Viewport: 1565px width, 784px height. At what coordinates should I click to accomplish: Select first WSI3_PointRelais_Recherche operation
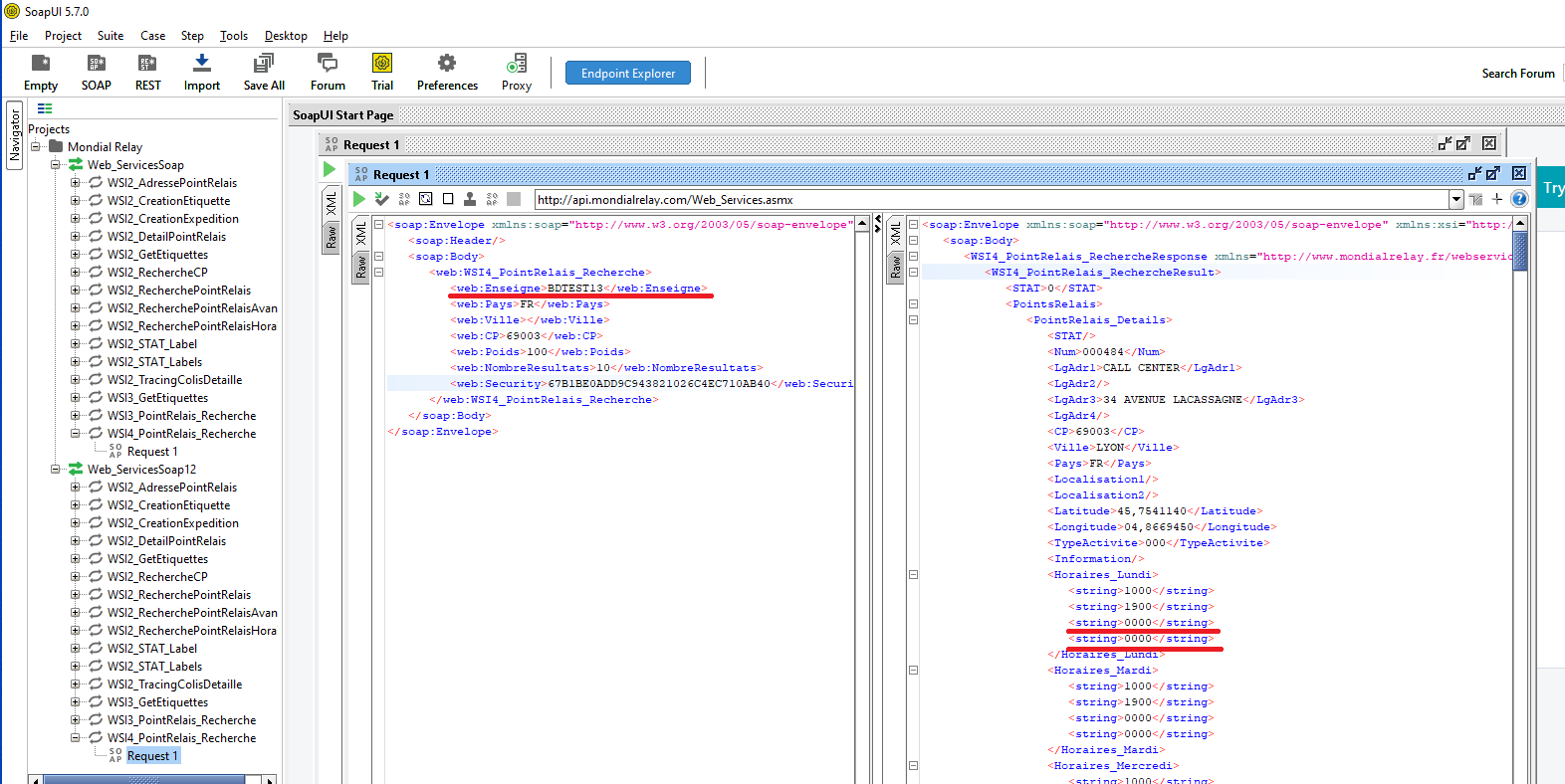tap(181, 415)
